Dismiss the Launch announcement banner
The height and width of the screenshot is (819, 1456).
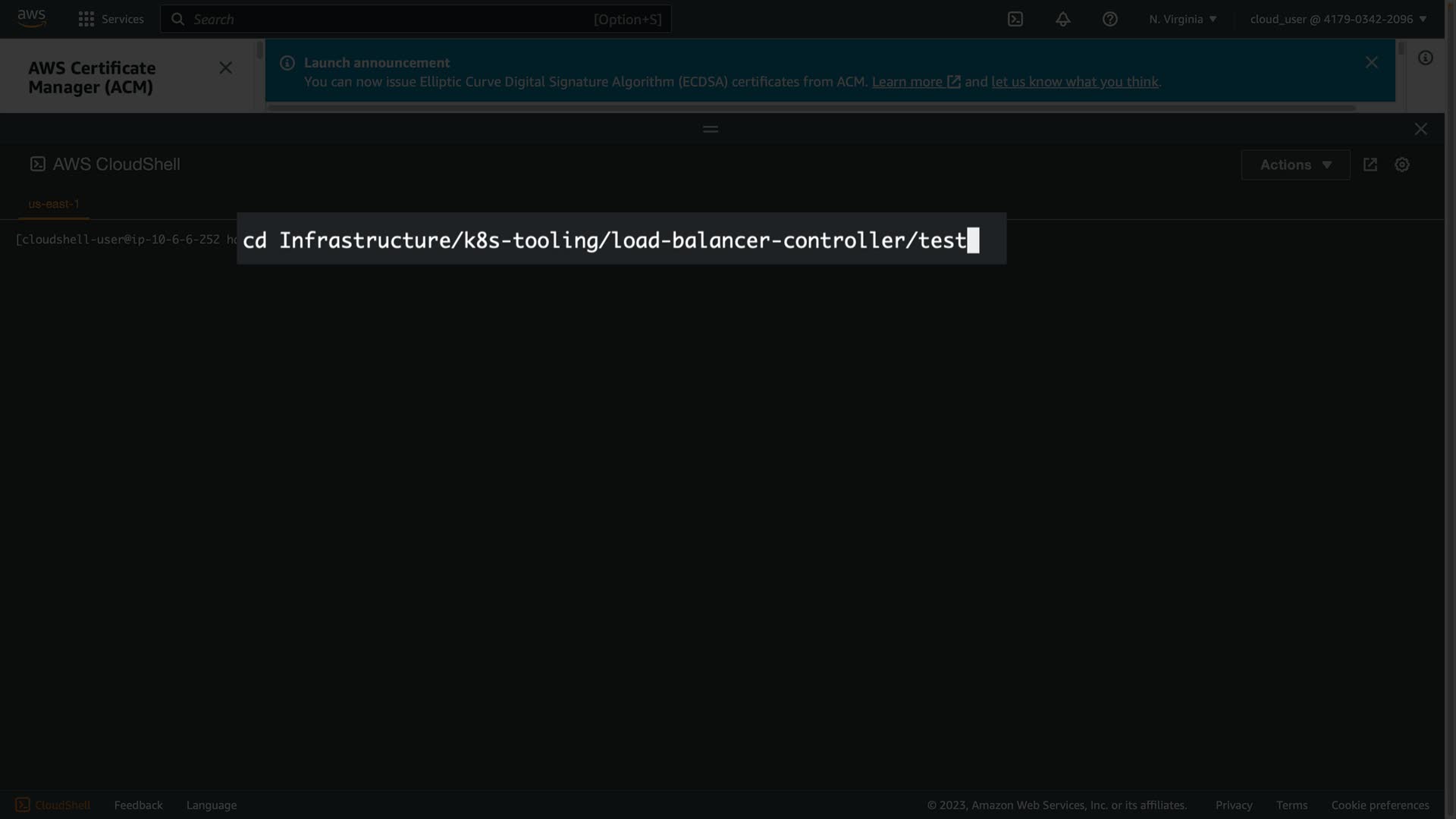coord(1371,63)
